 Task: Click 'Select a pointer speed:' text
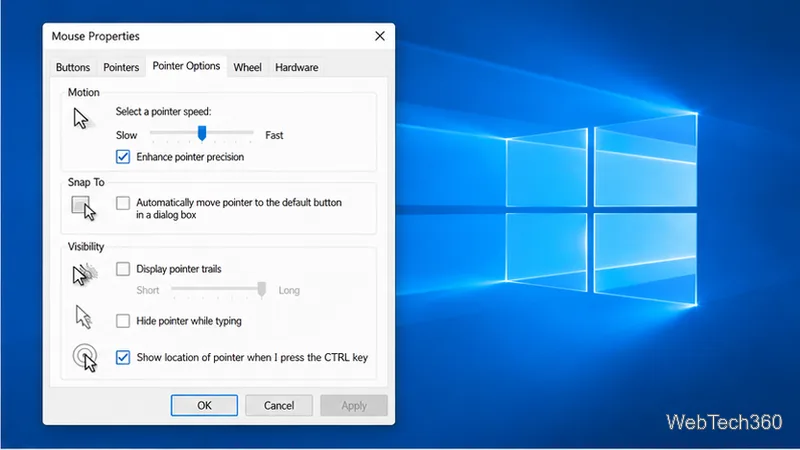point(163,111)
